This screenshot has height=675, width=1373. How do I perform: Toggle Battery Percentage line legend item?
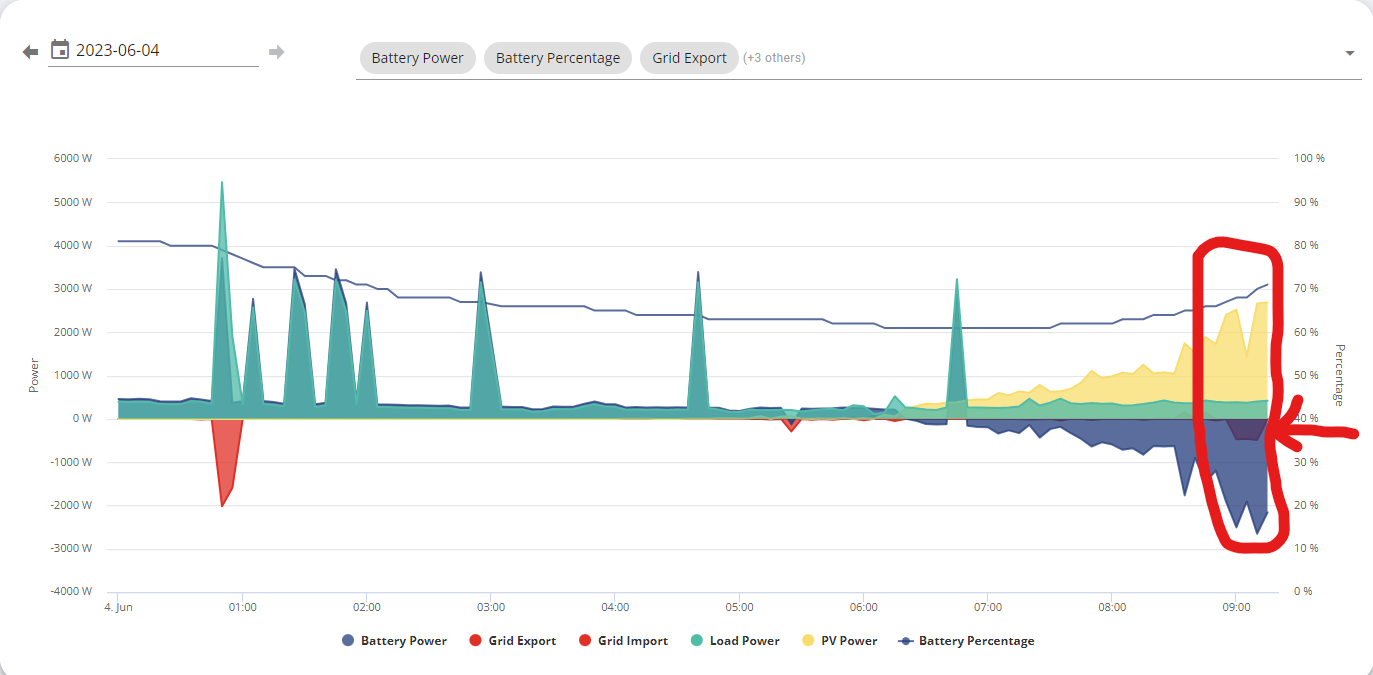pos(966,641)
